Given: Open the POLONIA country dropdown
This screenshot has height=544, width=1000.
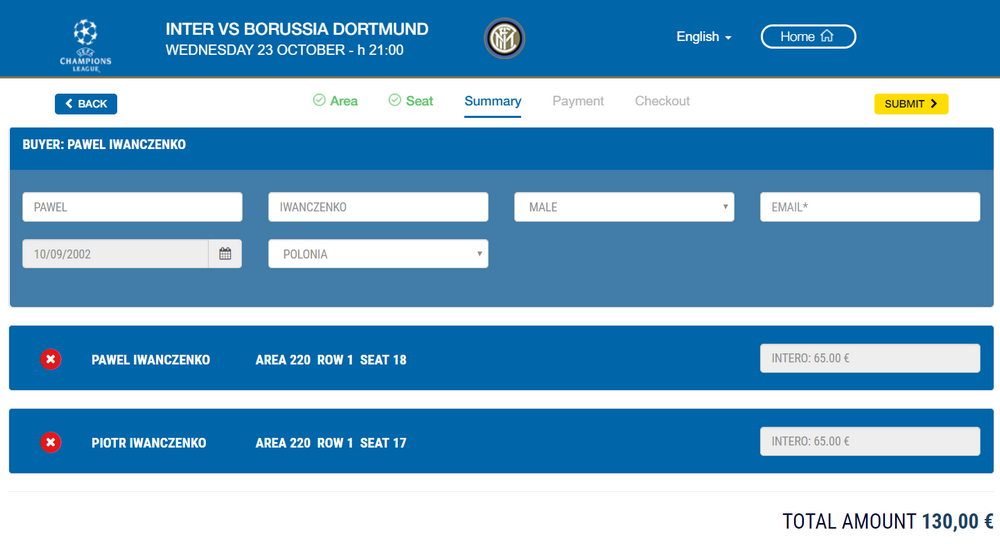Looking at the screenshot, I should (378, 254).
